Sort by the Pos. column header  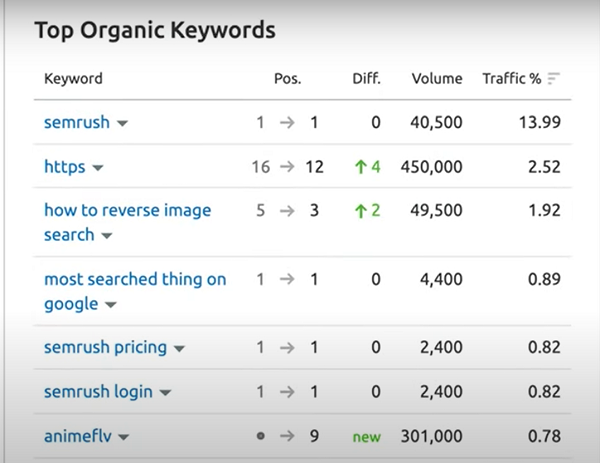[288, 78]
